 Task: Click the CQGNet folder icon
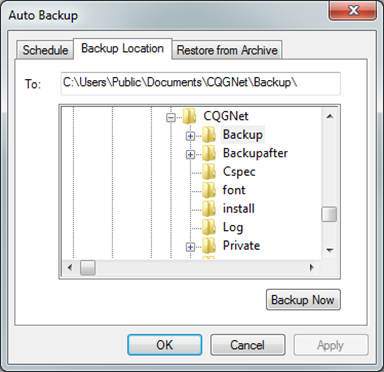(x=190, y=116)
